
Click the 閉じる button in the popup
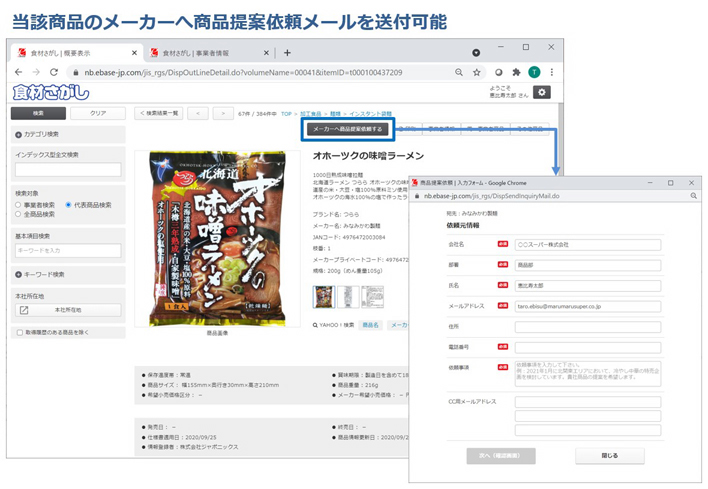610,456
